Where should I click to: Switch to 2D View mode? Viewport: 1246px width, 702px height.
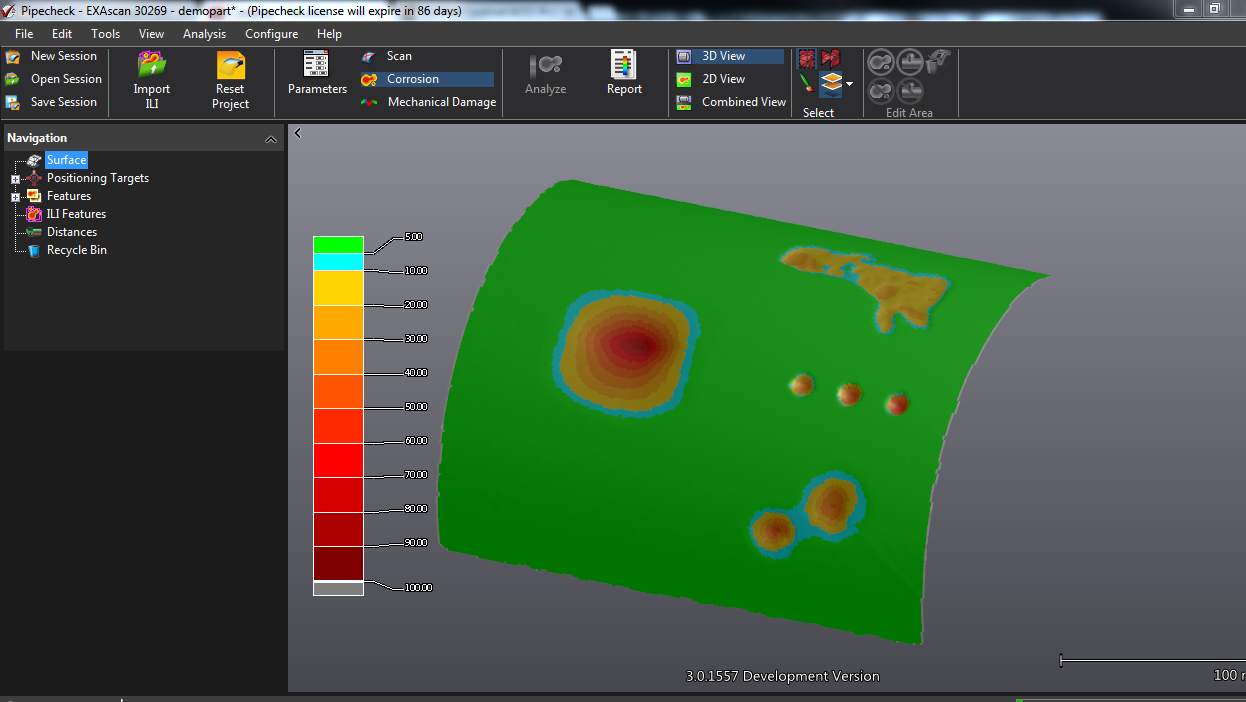723,79
